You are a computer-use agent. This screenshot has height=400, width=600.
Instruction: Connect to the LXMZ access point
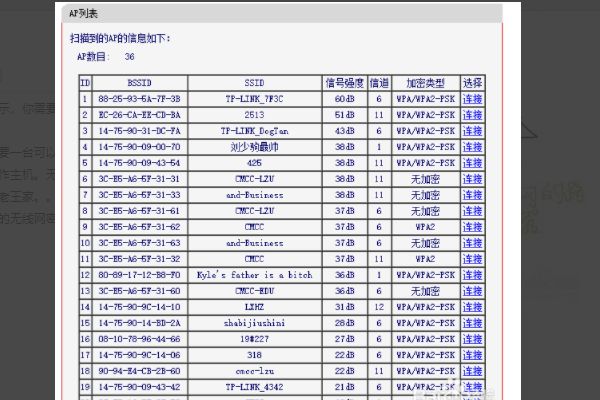[x=473, y=306]
